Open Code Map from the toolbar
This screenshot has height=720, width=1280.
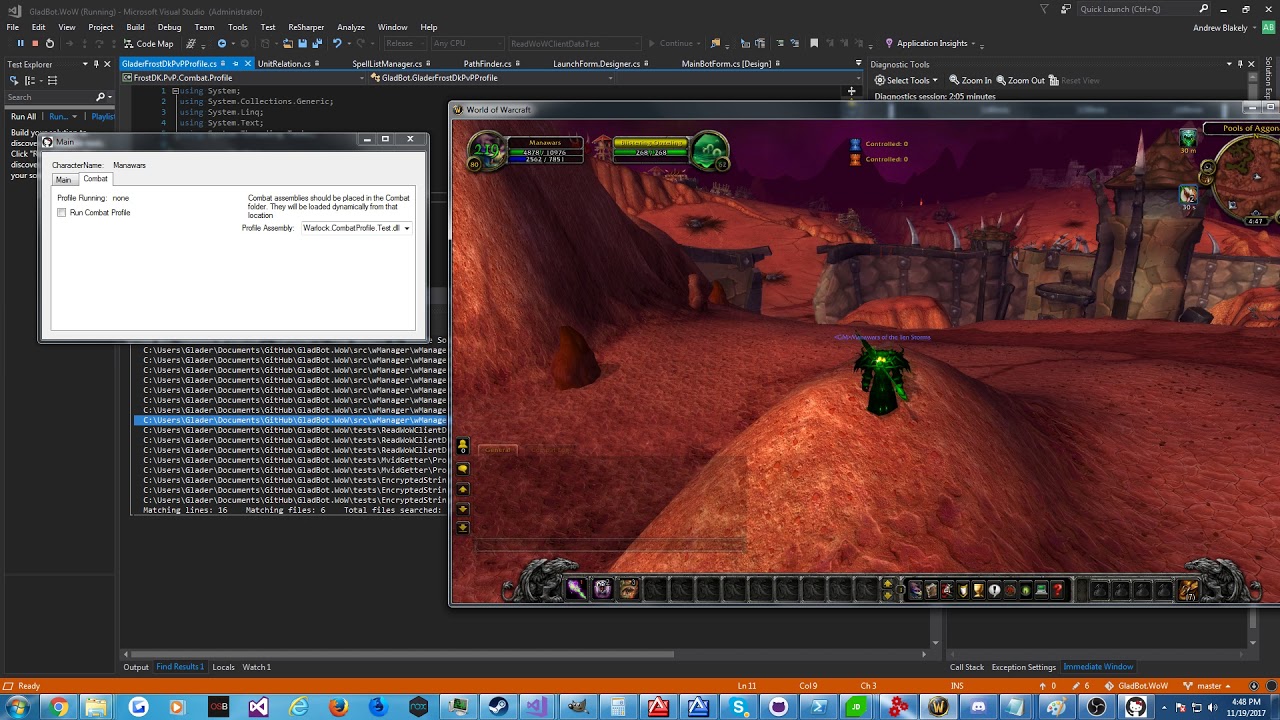pos(148,44)
